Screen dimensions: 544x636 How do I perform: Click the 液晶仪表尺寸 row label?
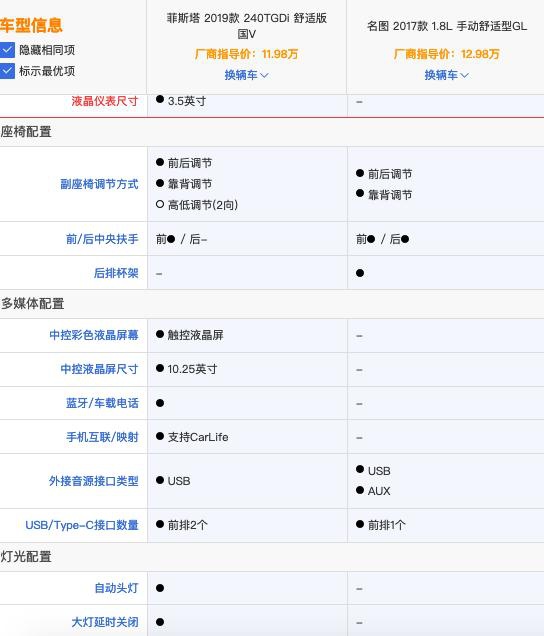pos(105,101)
